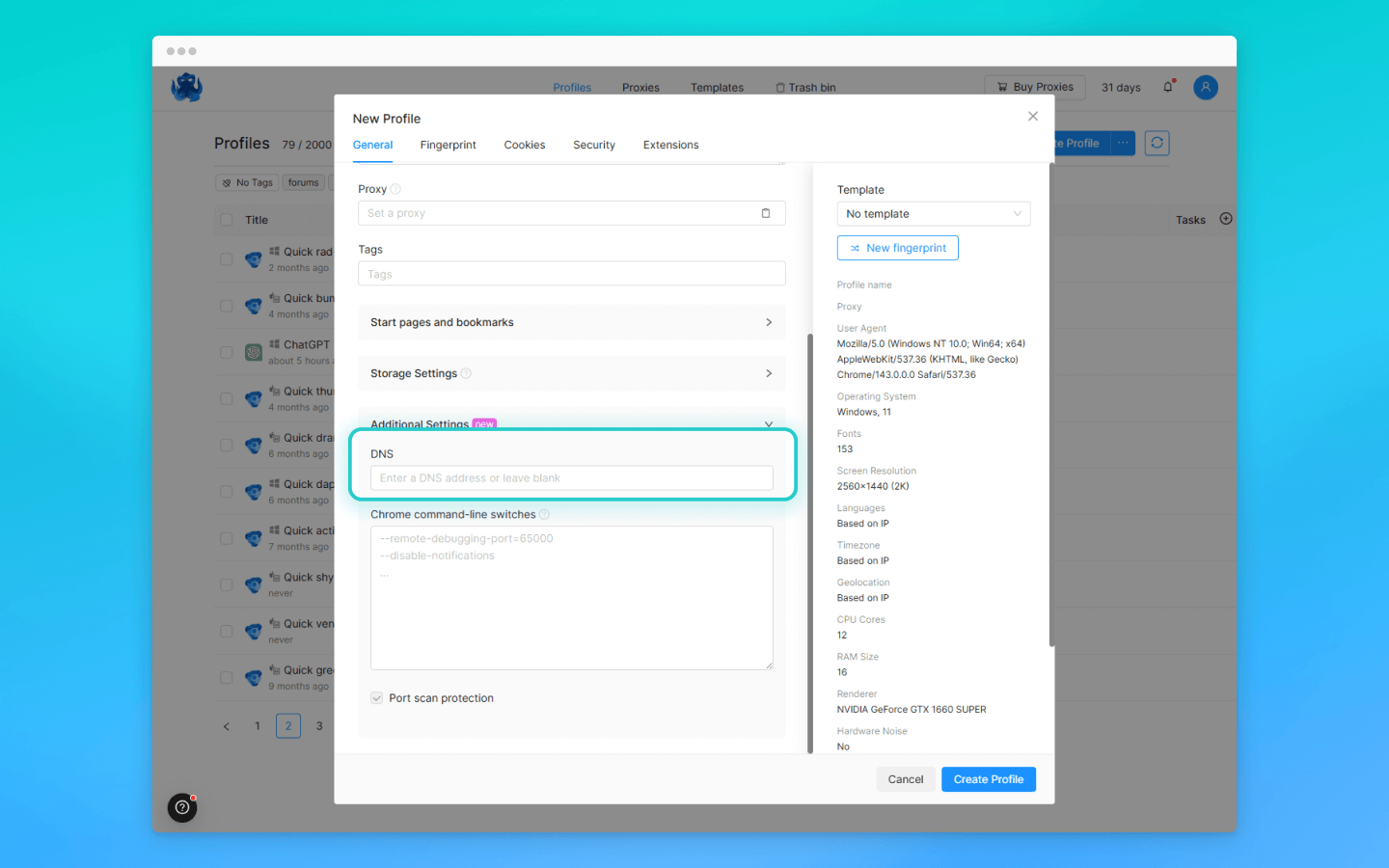The width and height of the screenshot is (1389, 868).
Task: Click the 31 days subscription label
Action: [1121, 88]
